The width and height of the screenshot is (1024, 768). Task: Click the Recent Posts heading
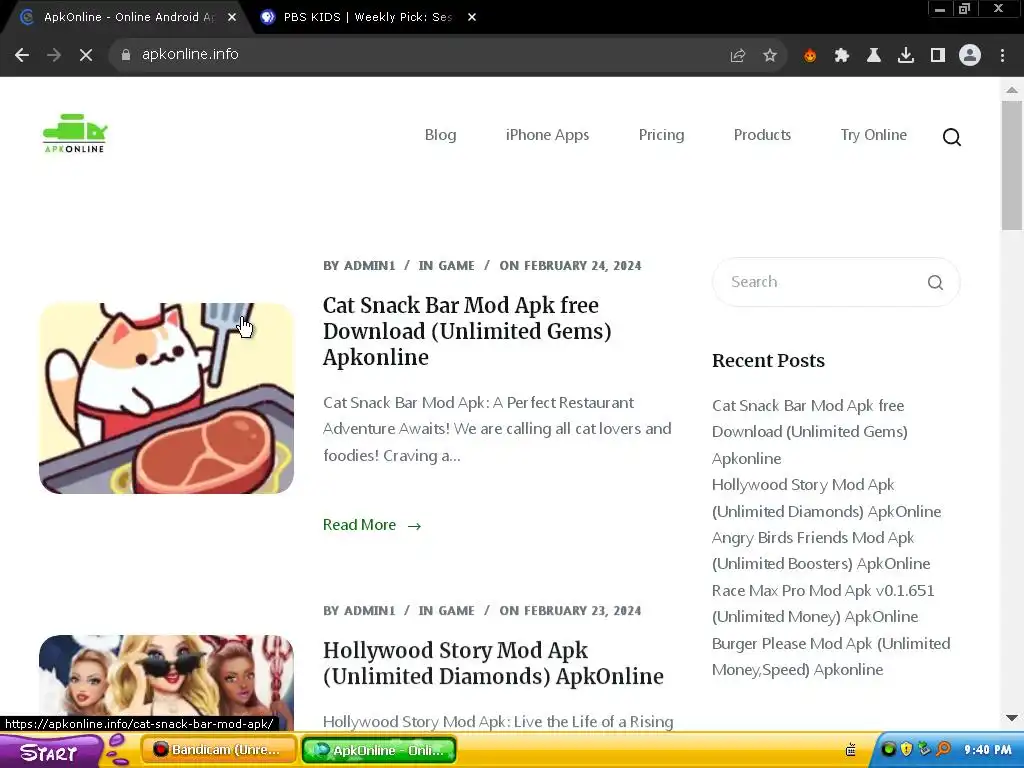pyautogui.click(x=768, y=360)
